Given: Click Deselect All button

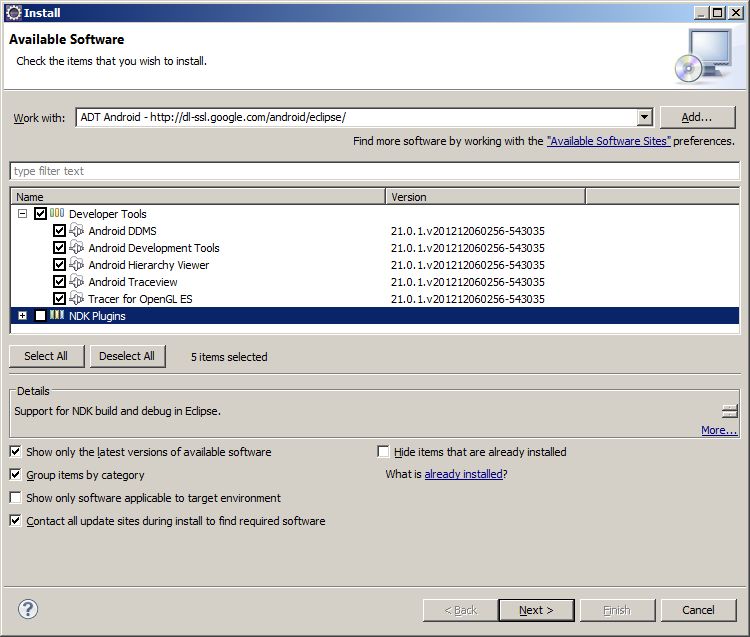Looking at the screenshot, I should pos(127,356).
